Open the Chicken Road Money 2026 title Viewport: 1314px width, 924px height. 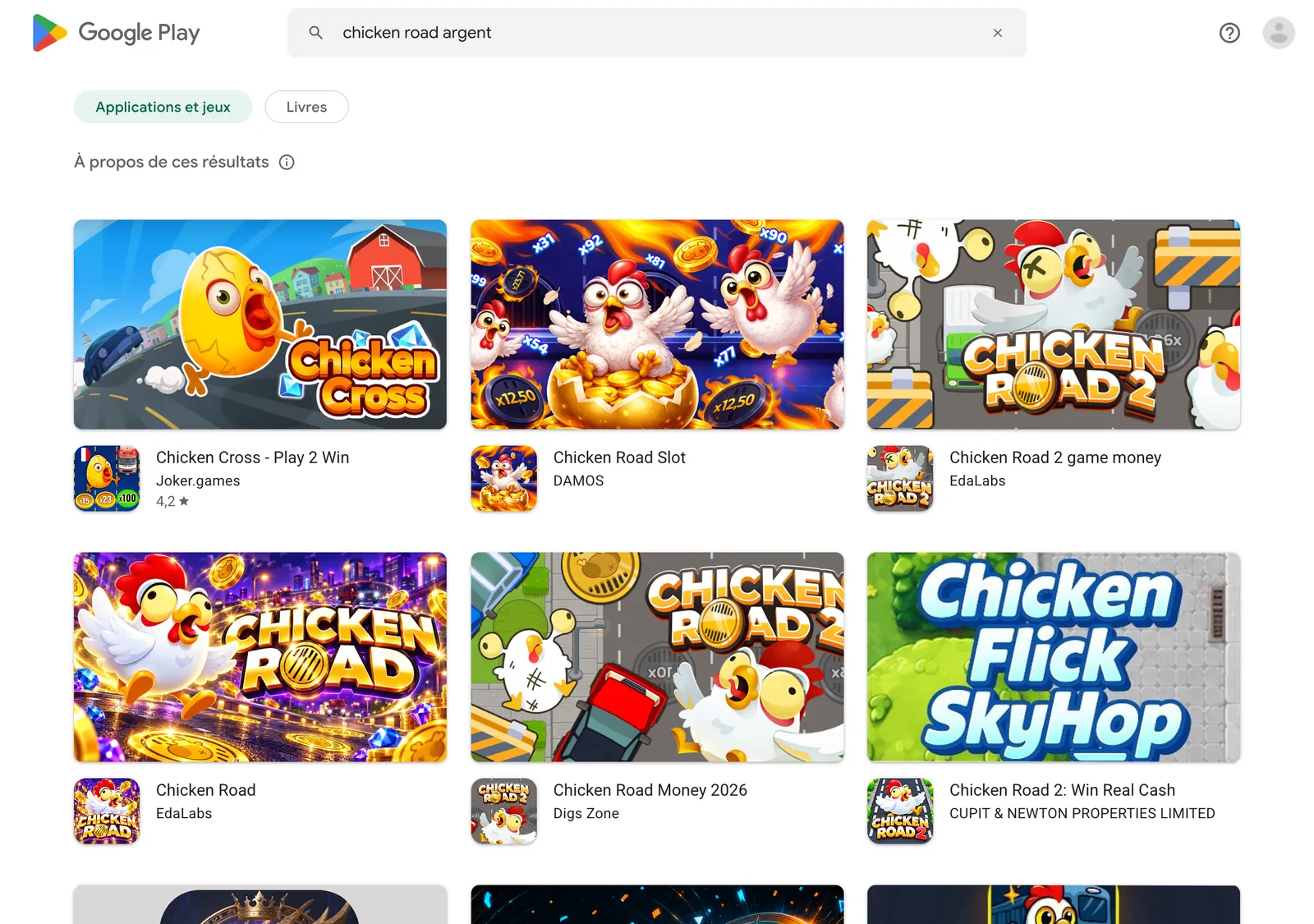point(650,790)
